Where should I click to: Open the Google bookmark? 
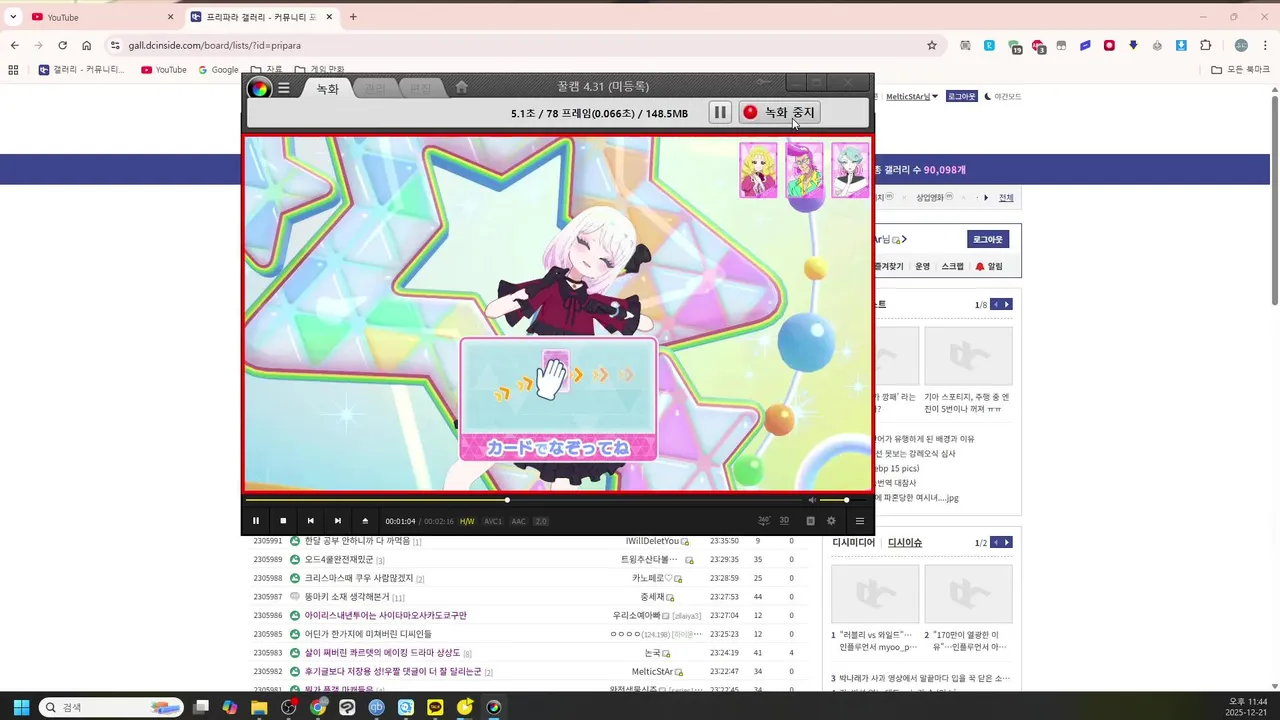click(218, 70)
